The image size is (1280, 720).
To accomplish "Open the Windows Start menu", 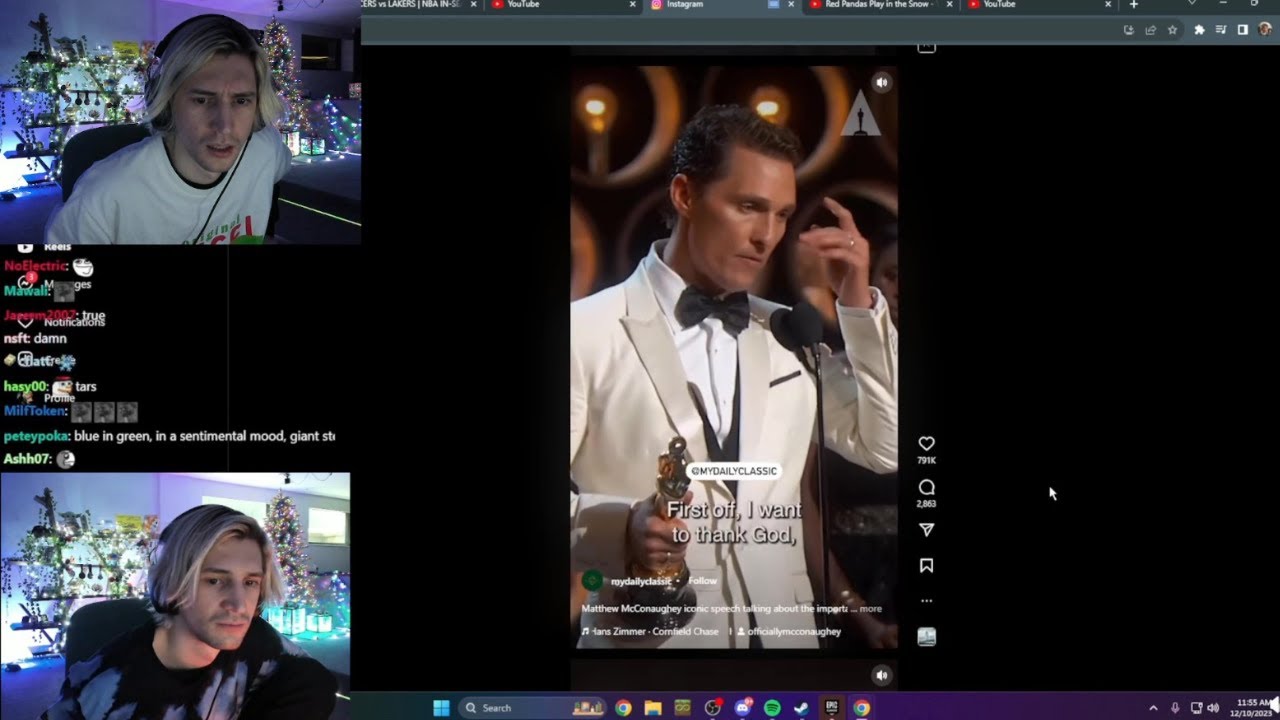I will 441,708.
